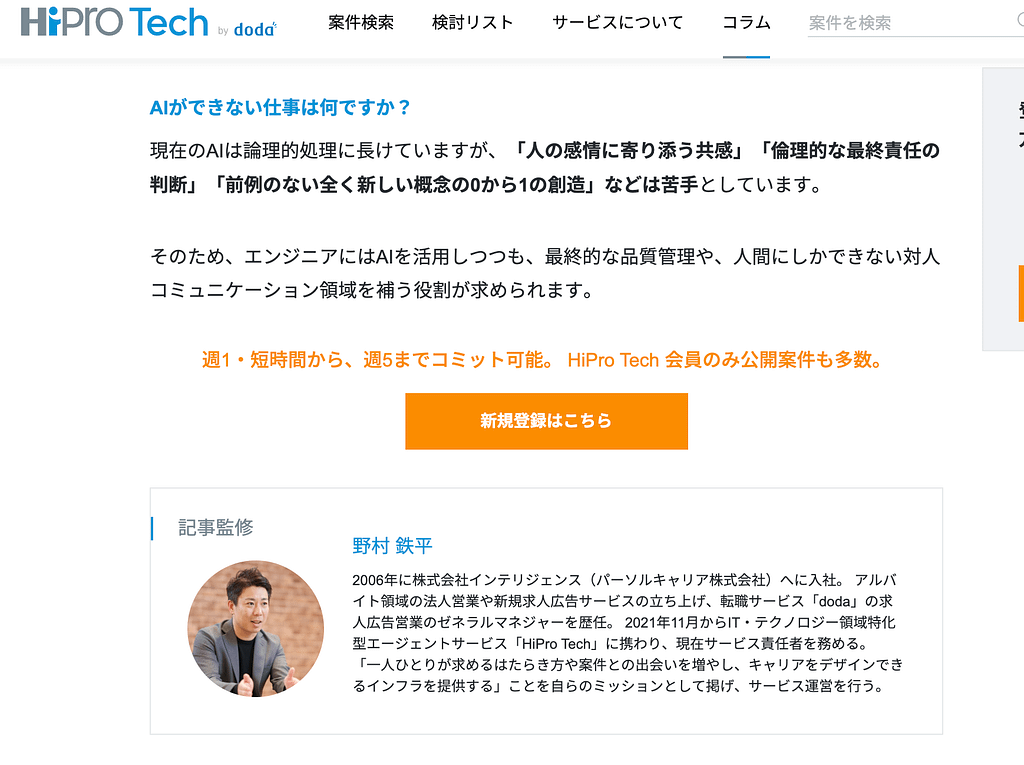Click author name 野村 鉄平
The height and width of the screenshot is (765, 1024).
(x=392, y=546)
